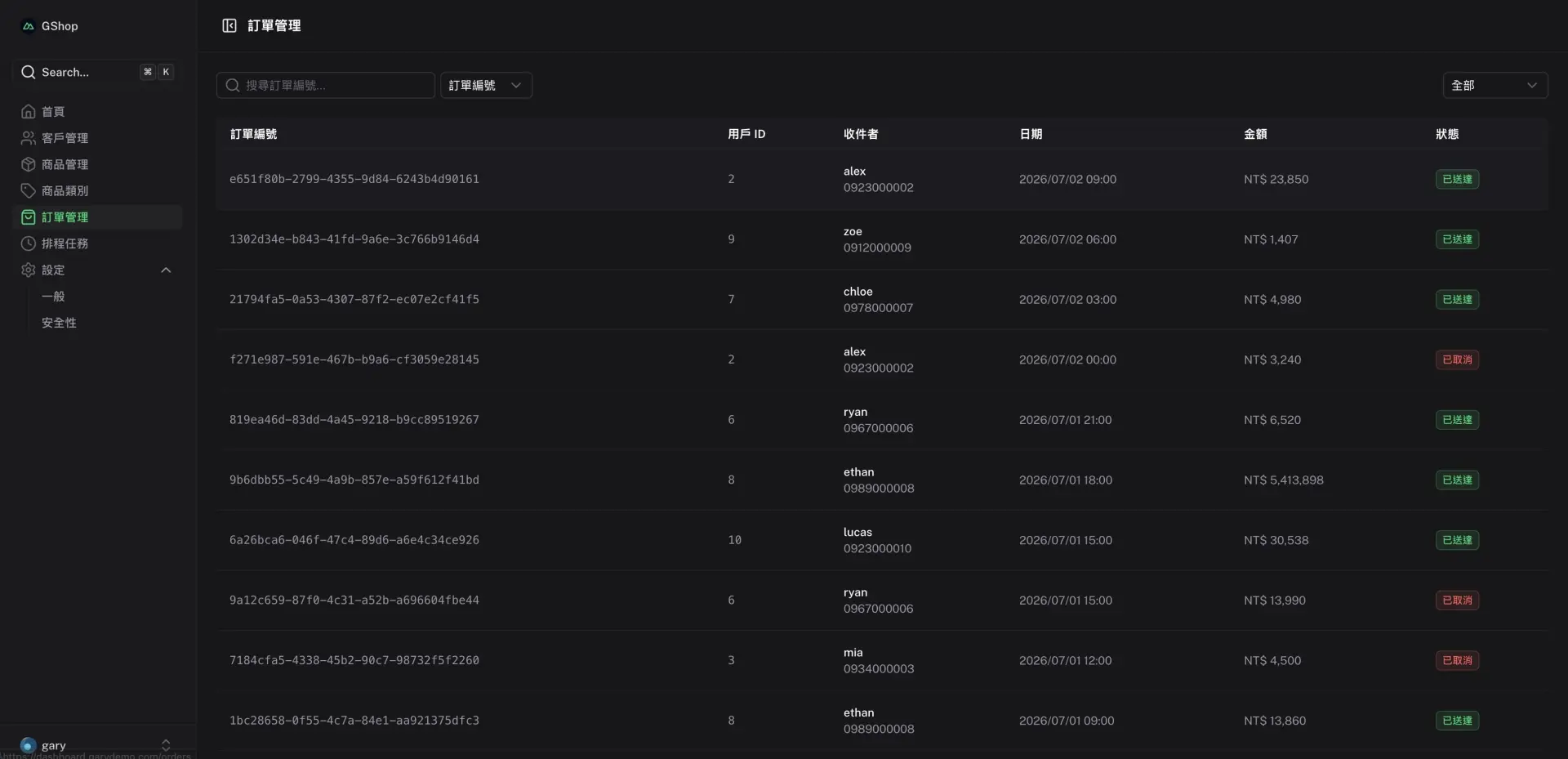The image size is (1568, 759).
Task: Click the GShop logo icon
Action: [28, 26]
